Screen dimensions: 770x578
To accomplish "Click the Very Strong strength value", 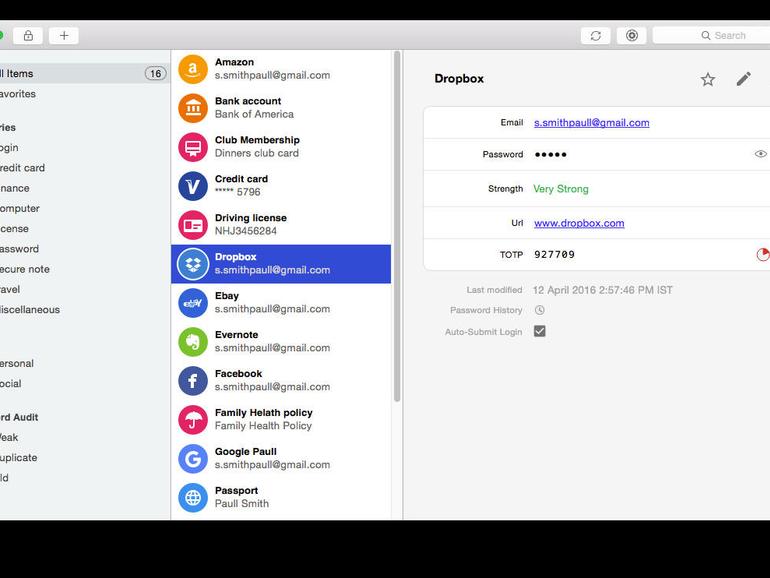I will [561, 189].
